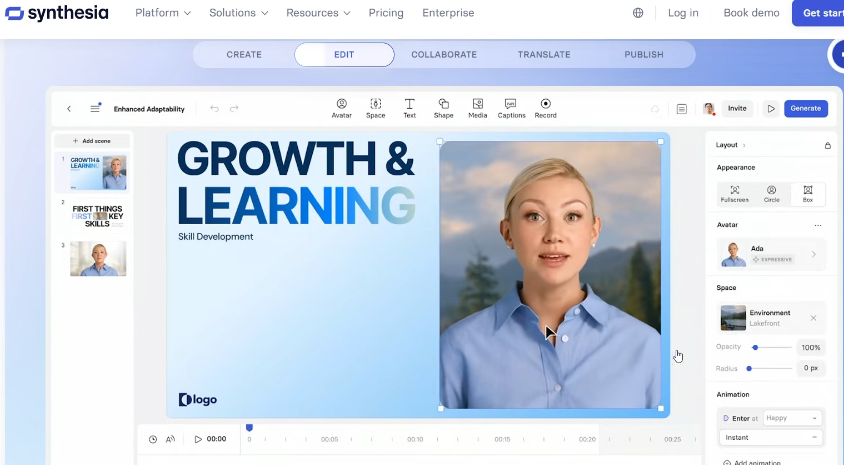Viewport: 844px width, 465px height.
Task: Open the Captions tool
Action: click(511, 108)
